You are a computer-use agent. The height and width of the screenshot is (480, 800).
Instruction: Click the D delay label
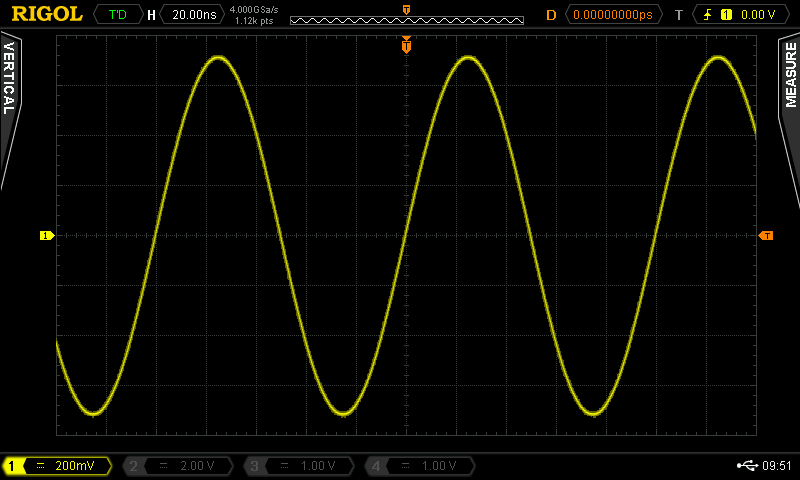(551, 15)
